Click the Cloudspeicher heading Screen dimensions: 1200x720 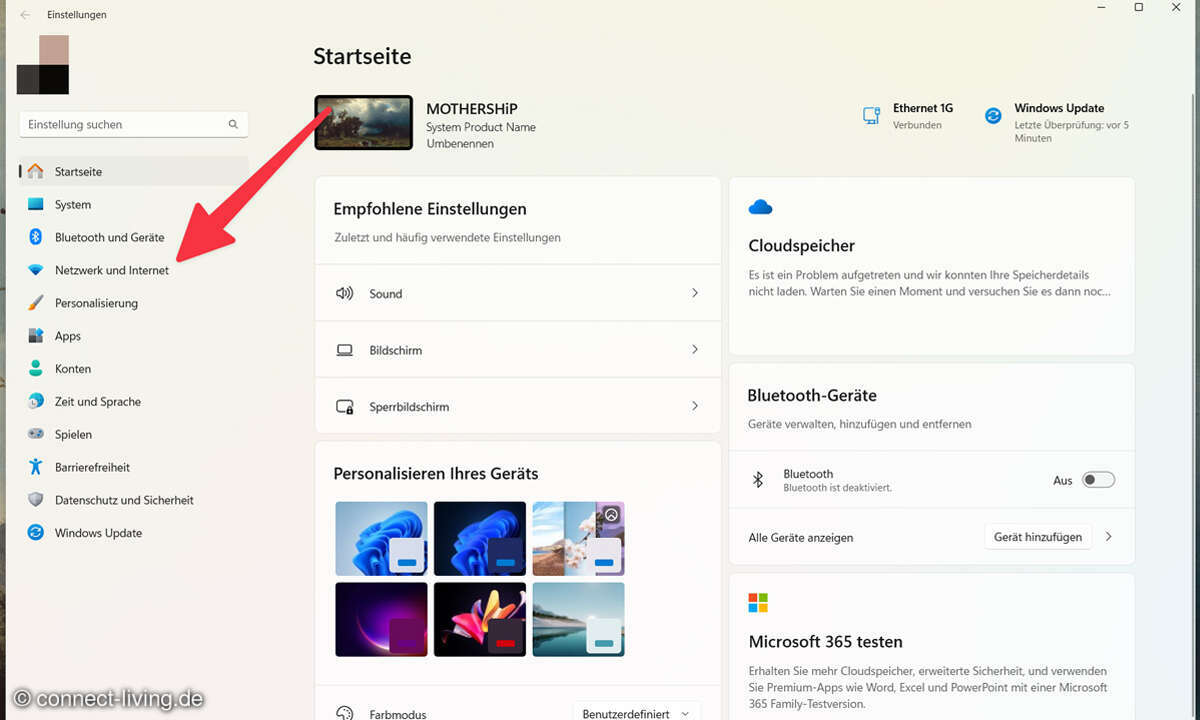pos(802,245)
